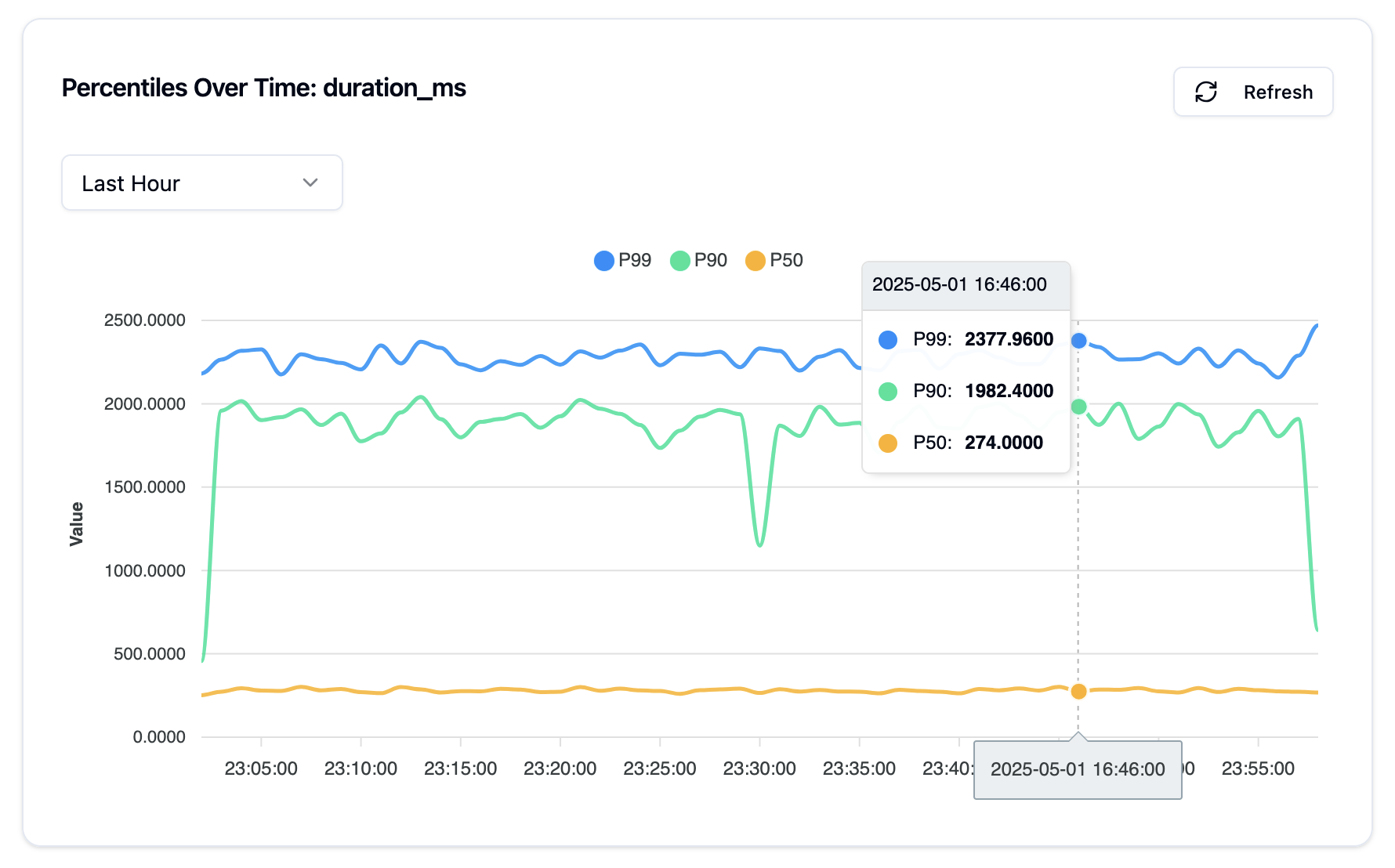Click the tooltip header timestamp 2025-05-01 16:46:00
This screenshot has height=868, width=1395.
tap(959, 284)
